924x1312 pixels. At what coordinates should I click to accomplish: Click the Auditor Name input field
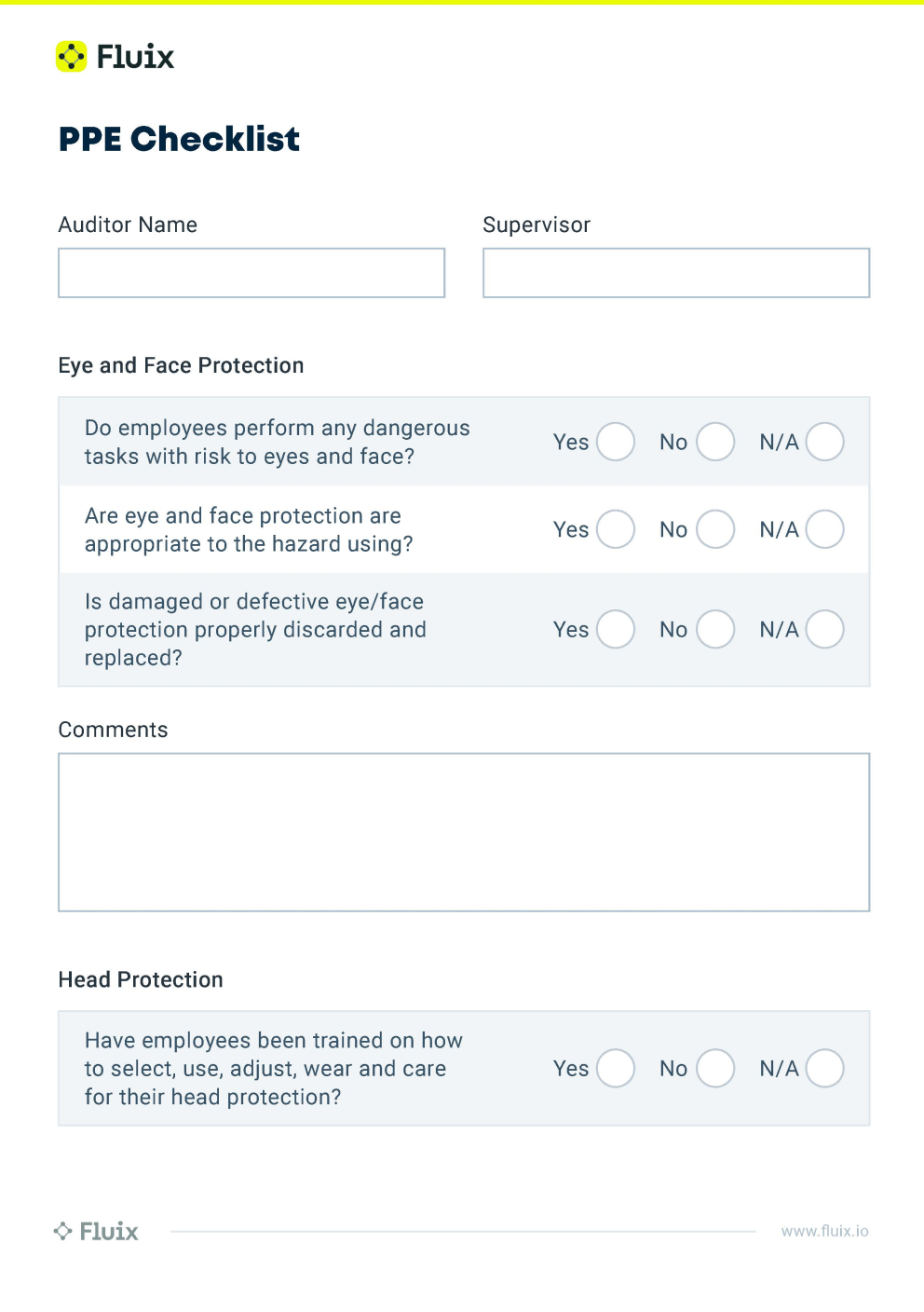pos(251,273)
